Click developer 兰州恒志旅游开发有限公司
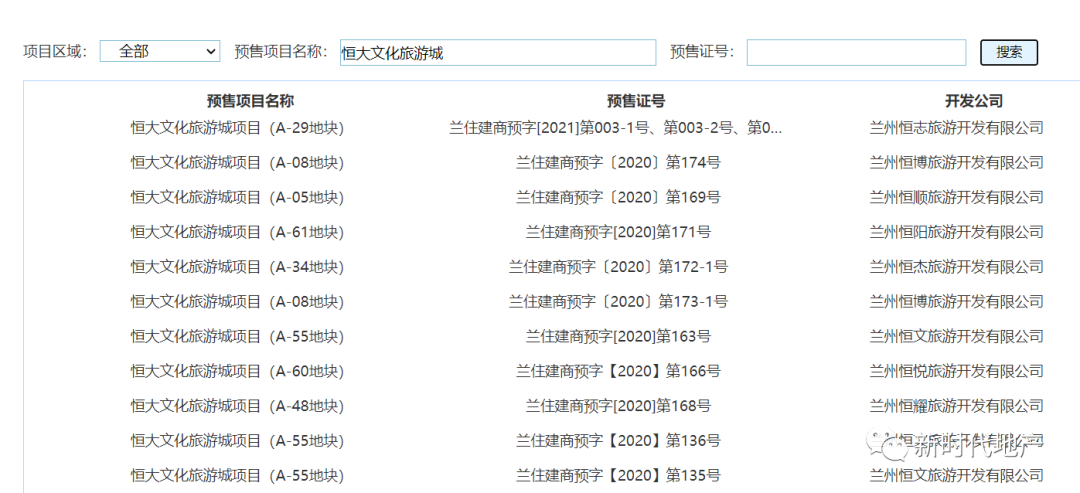1080x493 pixels. 956,127
